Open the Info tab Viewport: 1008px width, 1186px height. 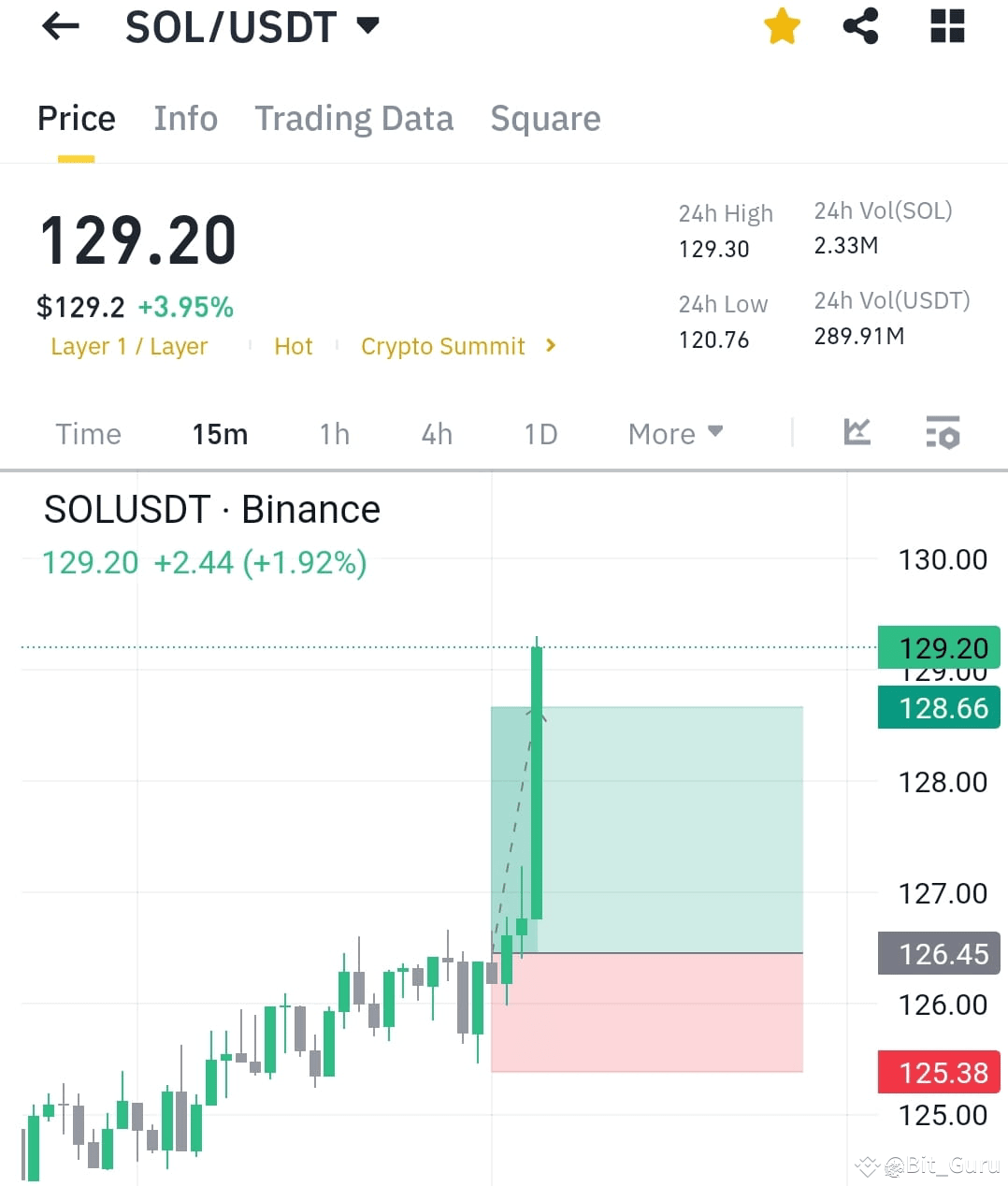point(185,119)
